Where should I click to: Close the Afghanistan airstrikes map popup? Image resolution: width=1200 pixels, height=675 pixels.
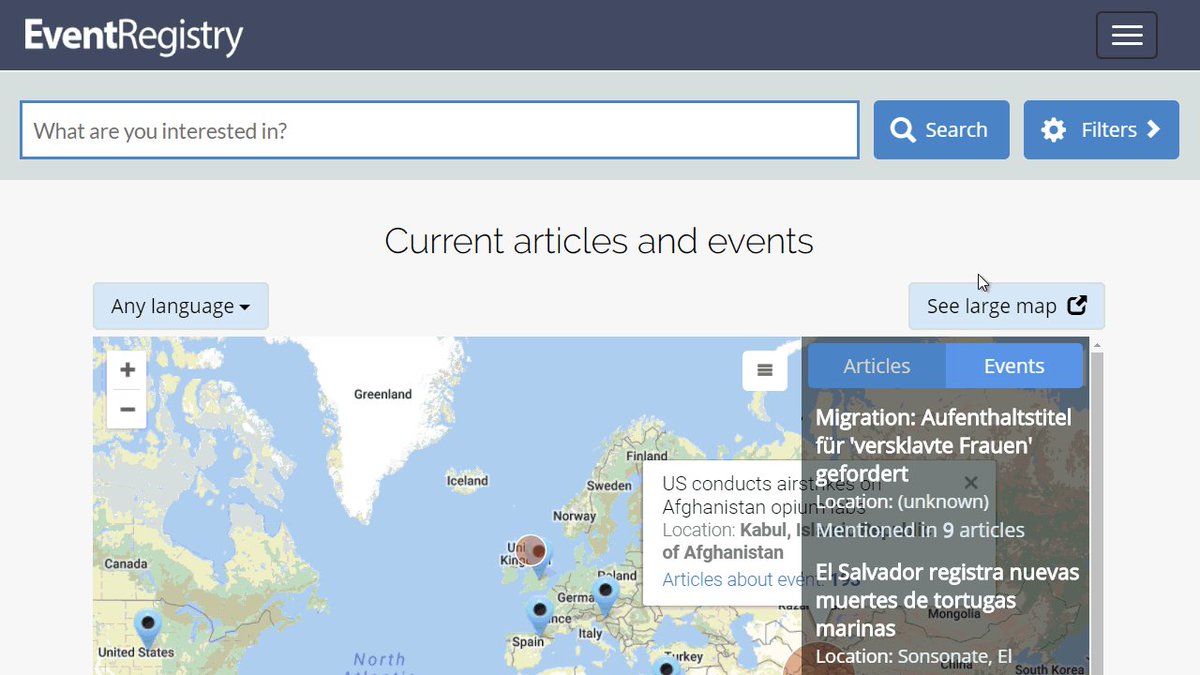[970, 483]
